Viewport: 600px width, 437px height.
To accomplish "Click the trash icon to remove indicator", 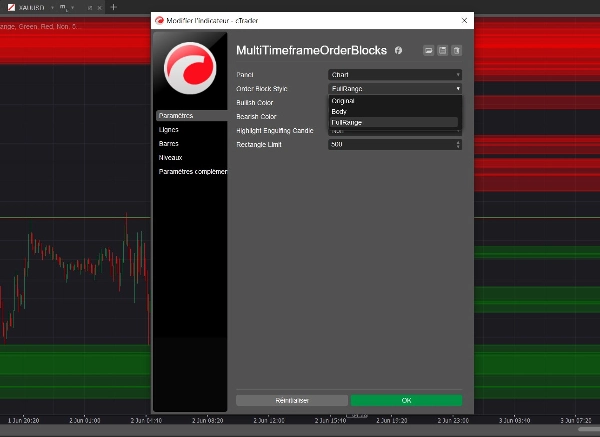I will click(x=457, y=51).
